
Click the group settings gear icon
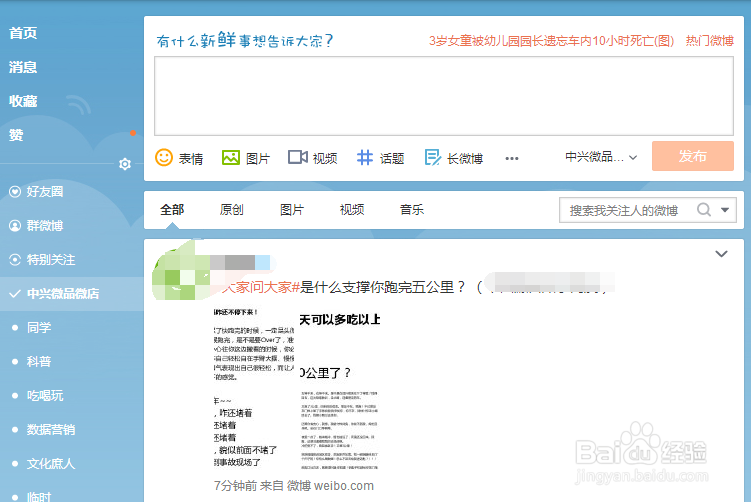click(x=125, y=164)
